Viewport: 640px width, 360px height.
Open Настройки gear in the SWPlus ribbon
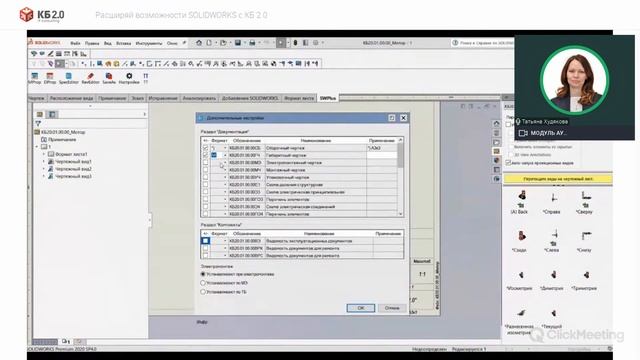point(129,78)
